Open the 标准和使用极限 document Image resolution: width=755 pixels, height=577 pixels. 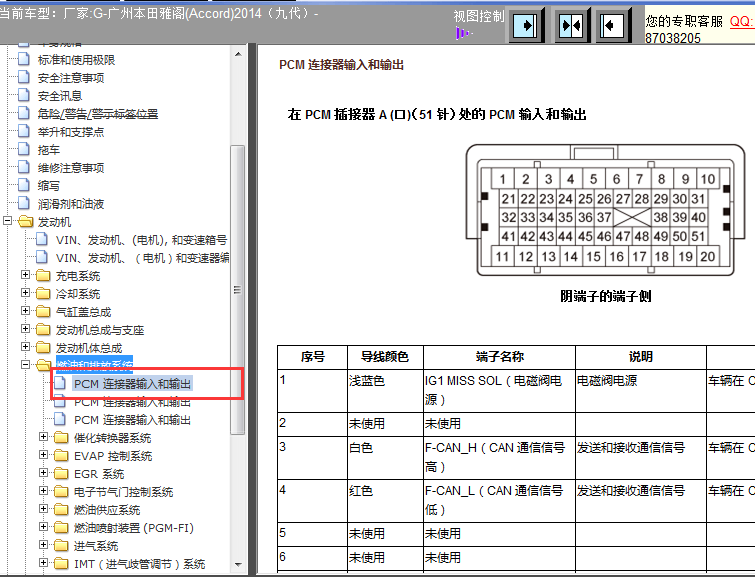[x=76, y=60]
